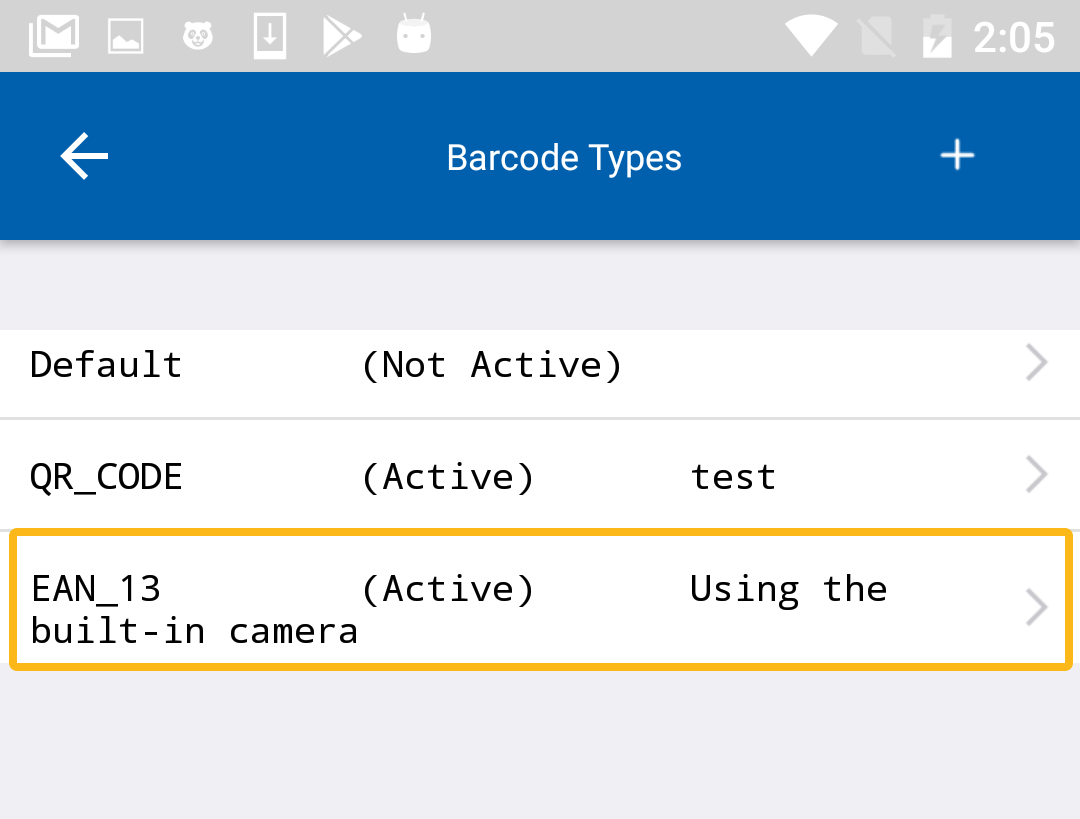The width and height of the screenshot is (1080, 819).
Task: Tap the Gmail notification icon in status bar
Action: pos(54,37)
